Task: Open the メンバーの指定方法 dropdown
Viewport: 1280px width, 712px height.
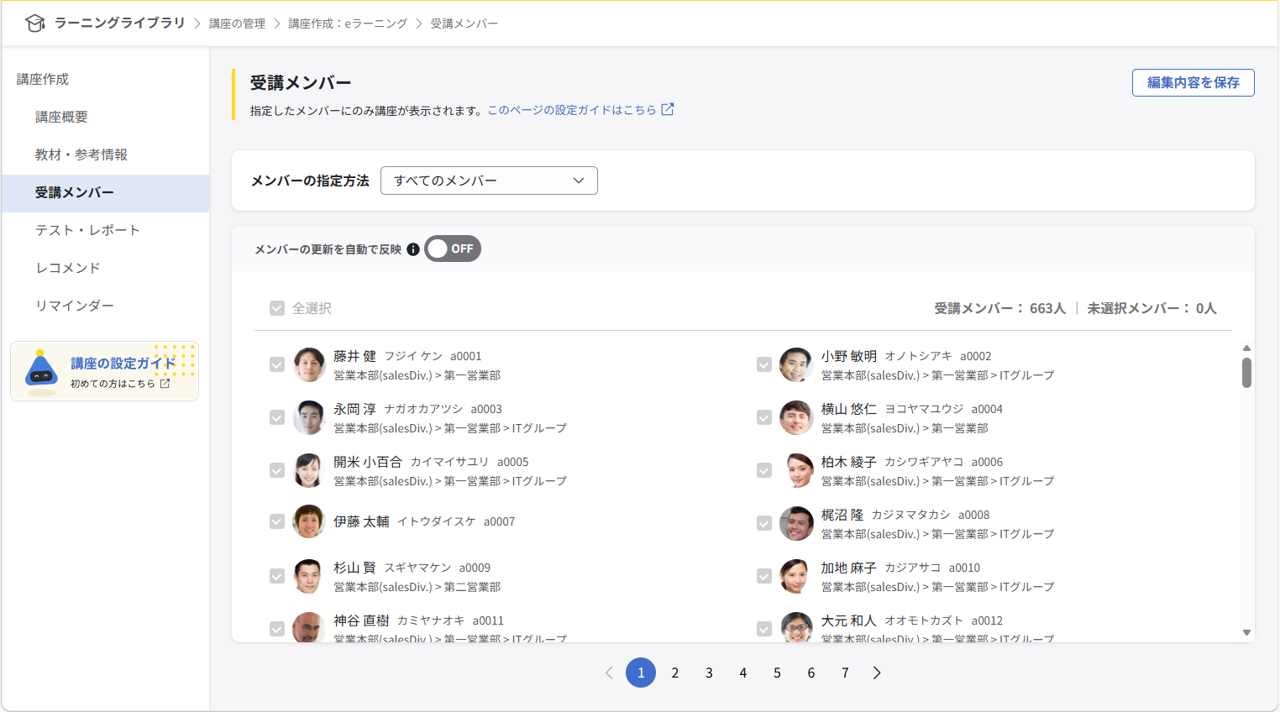Action: tap(489, 181)
